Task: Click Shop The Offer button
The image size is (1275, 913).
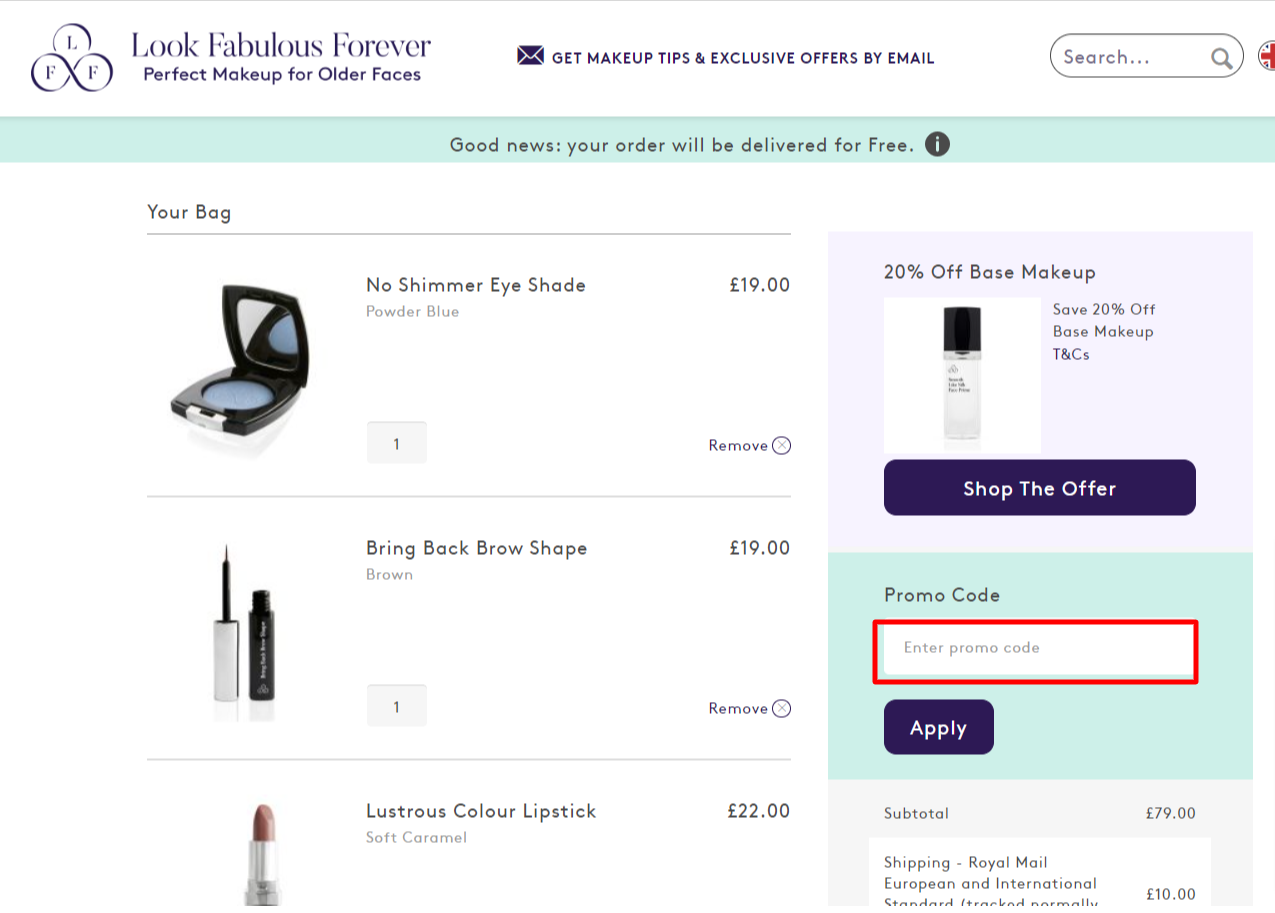Action: [x=1039, y=488]
